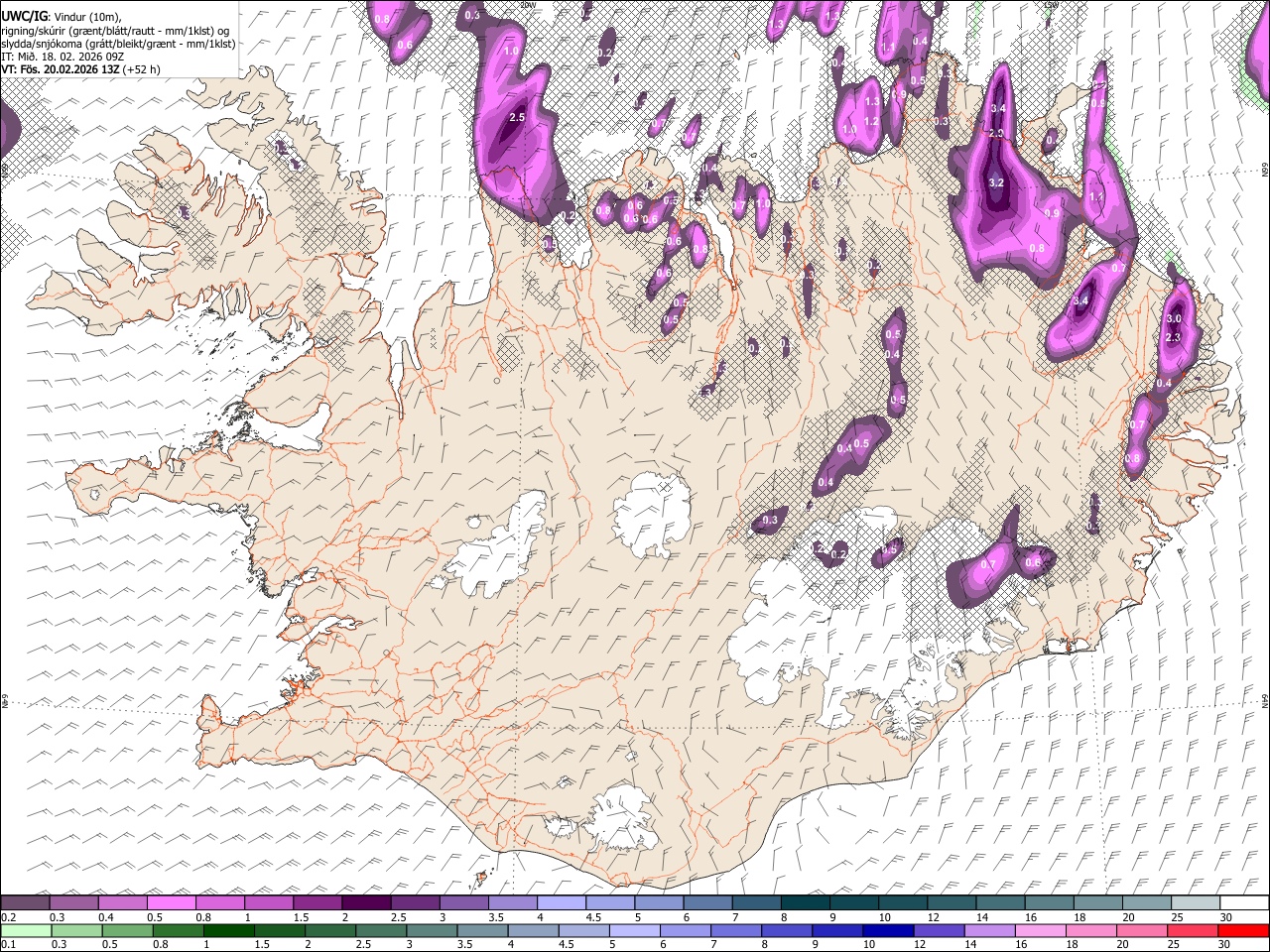Image resolution: width=1270 pixels, height=952 pixels.
Task: Select the bright red swatch at 30 in the lower legend
Action: 1243,930
